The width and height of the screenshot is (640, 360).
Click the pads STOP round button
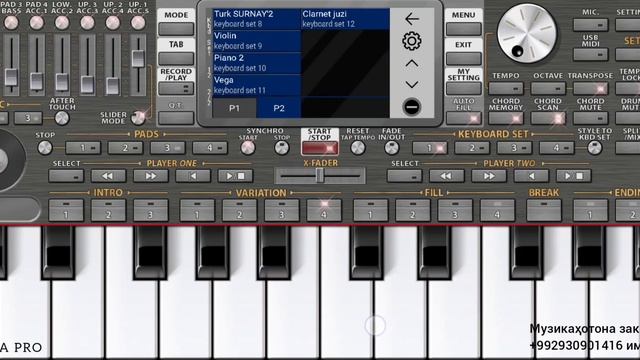tap(44, 148)
